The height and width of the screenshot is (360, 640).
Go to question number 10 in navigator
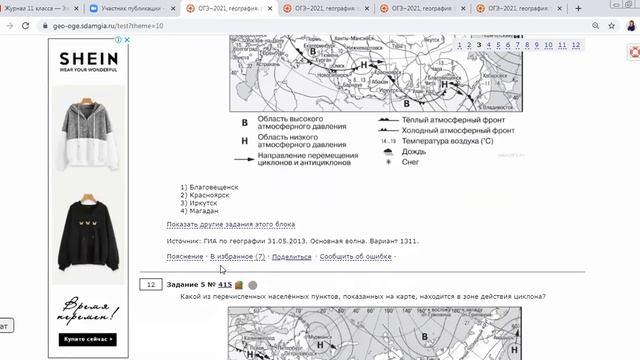[548, 45]
